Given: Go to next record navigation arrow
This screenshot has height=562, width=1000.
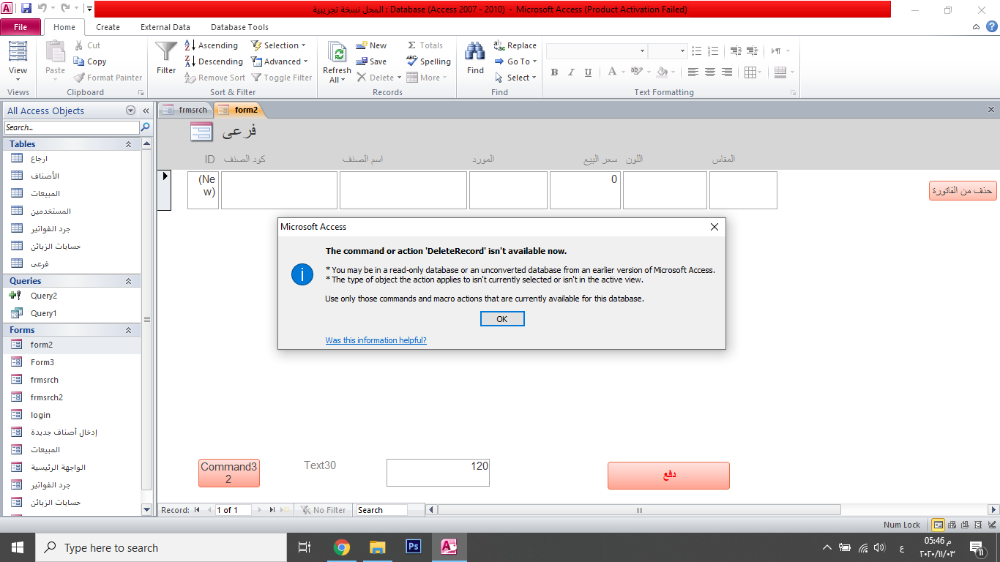Looking at the screenshot, I should coord(259,510).
